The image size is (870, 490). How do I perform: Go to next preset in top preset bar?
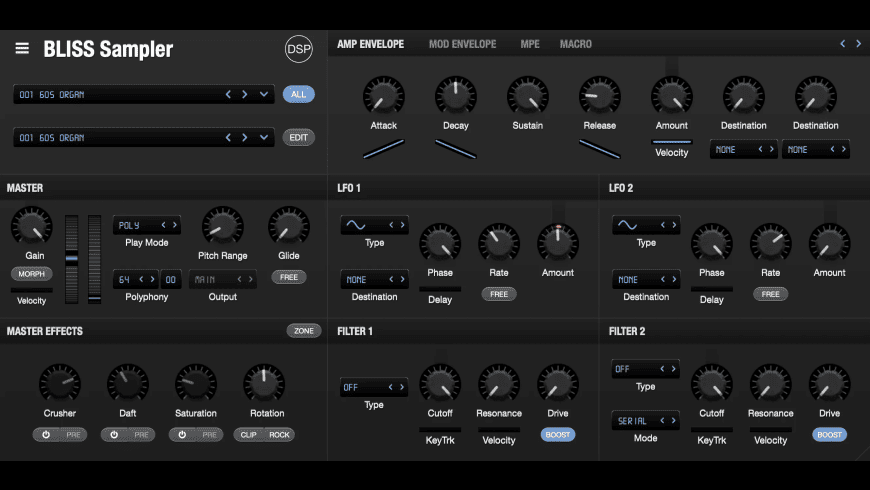point(245,94)
